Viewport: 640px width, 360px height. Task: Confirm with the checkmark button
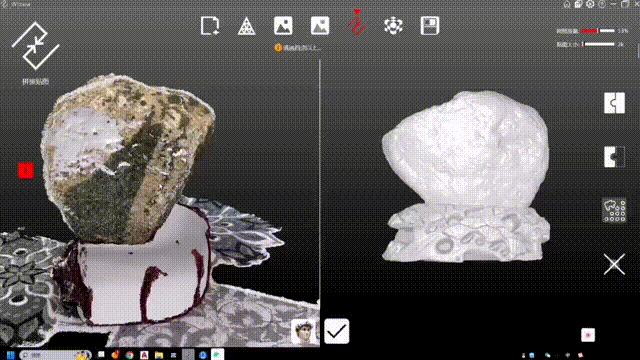click(336, 331)
